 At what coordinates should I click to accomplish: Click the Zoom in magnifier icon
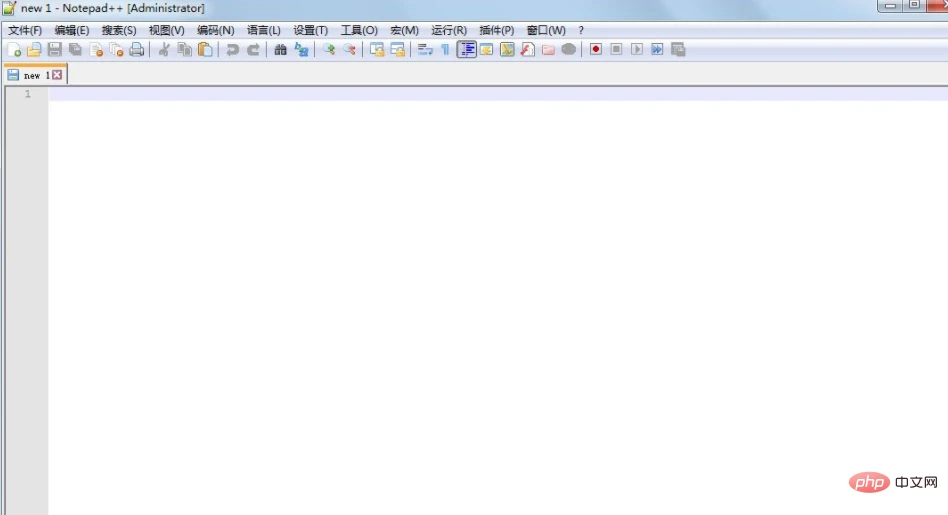pos(328,49)
